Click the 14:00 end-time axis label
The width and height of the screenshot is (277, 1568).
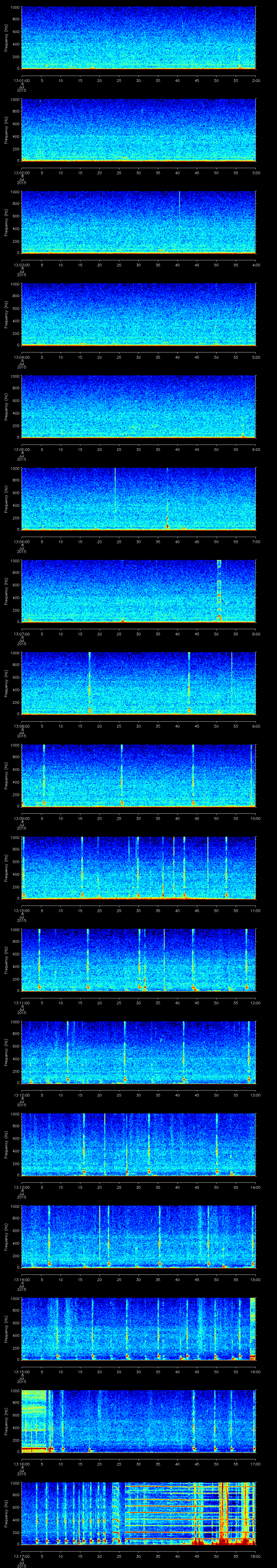click(255, 1187)
